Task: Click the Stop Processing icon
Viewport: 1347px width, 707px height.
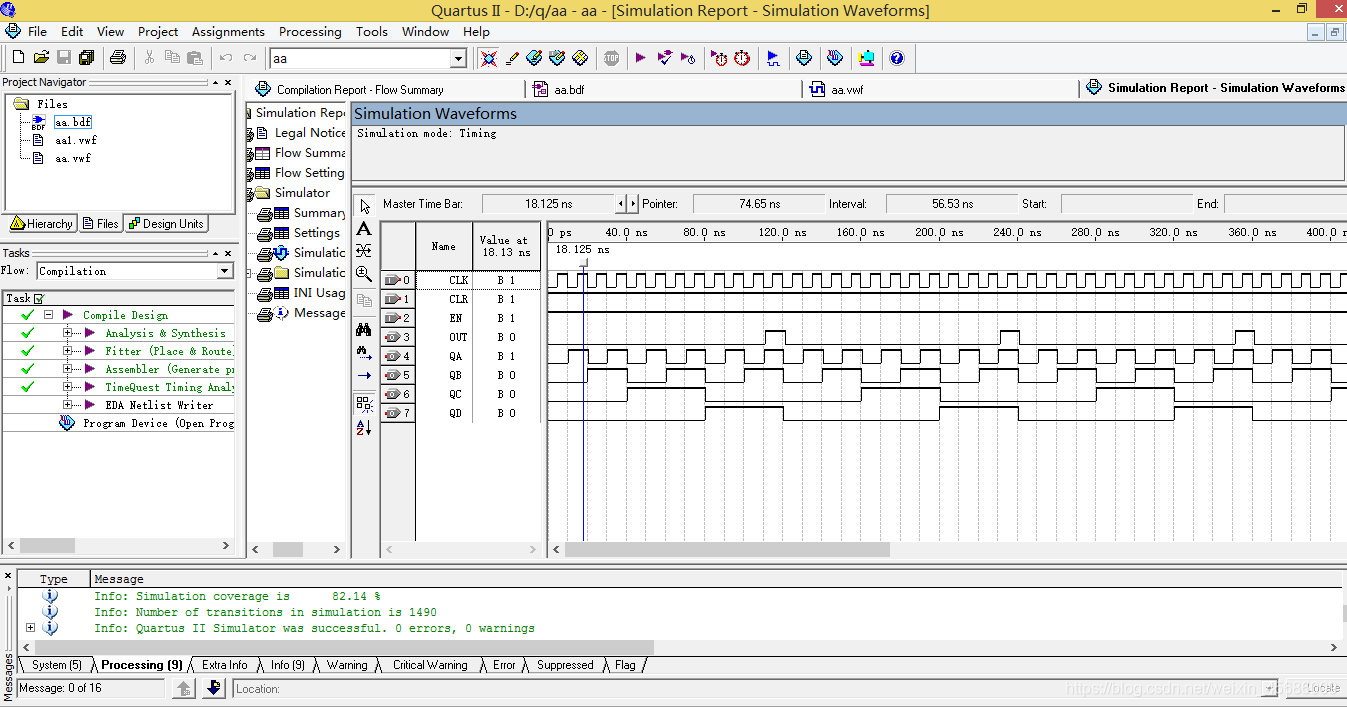Action: coord(611,58)
